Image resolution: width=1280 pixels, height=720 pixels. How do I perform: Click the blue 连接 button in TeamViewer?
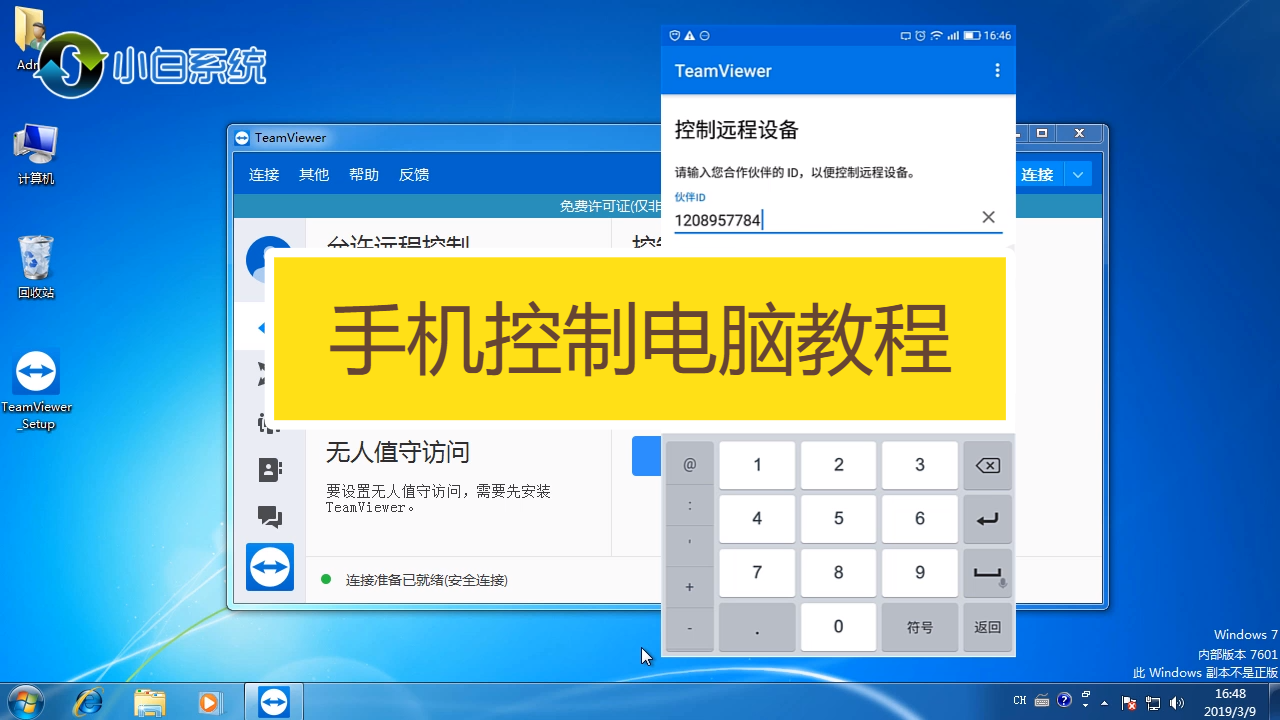pos(1039,174)
